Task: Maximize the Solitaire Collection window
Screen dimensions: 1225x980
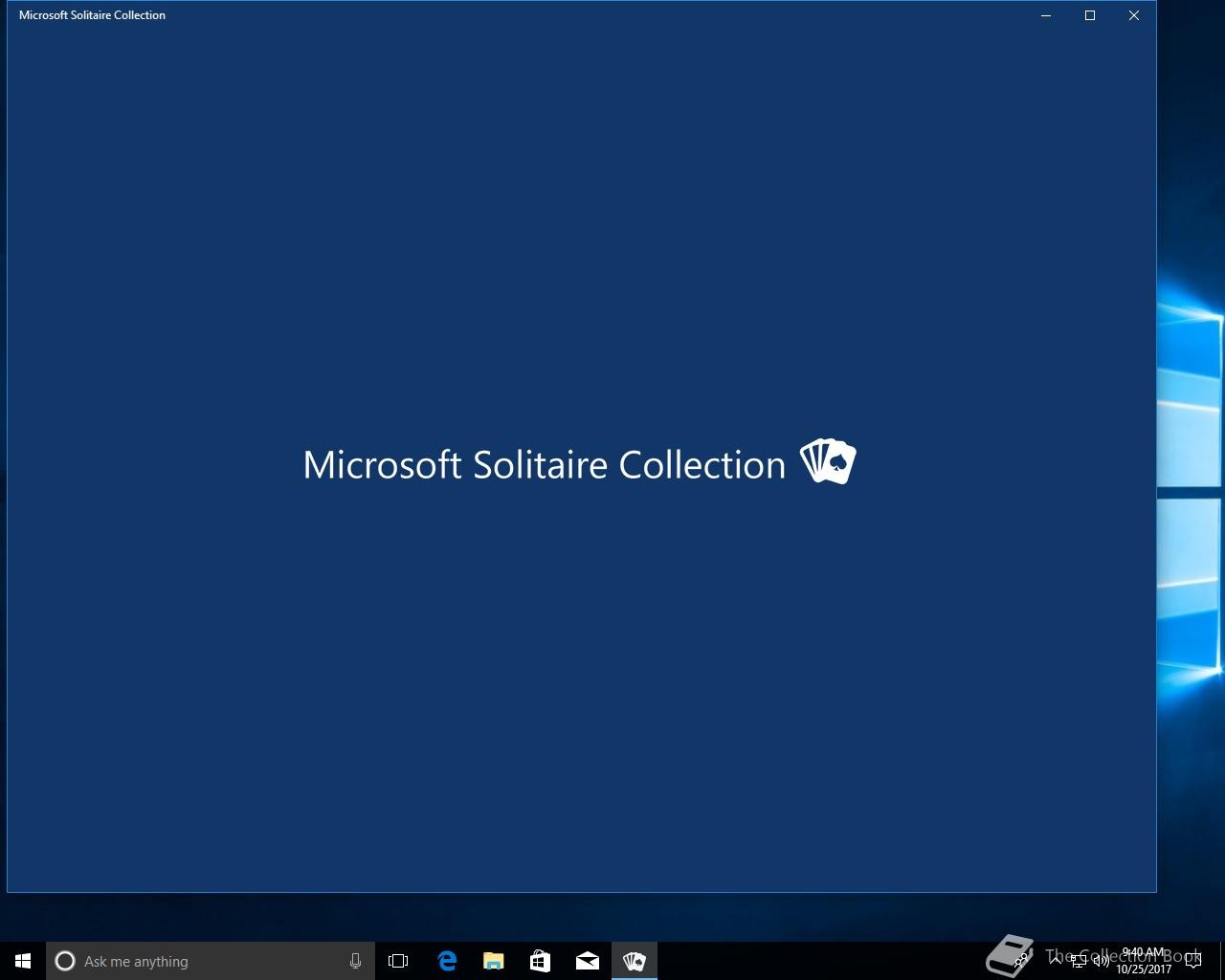Action: tap(1090, 15)
